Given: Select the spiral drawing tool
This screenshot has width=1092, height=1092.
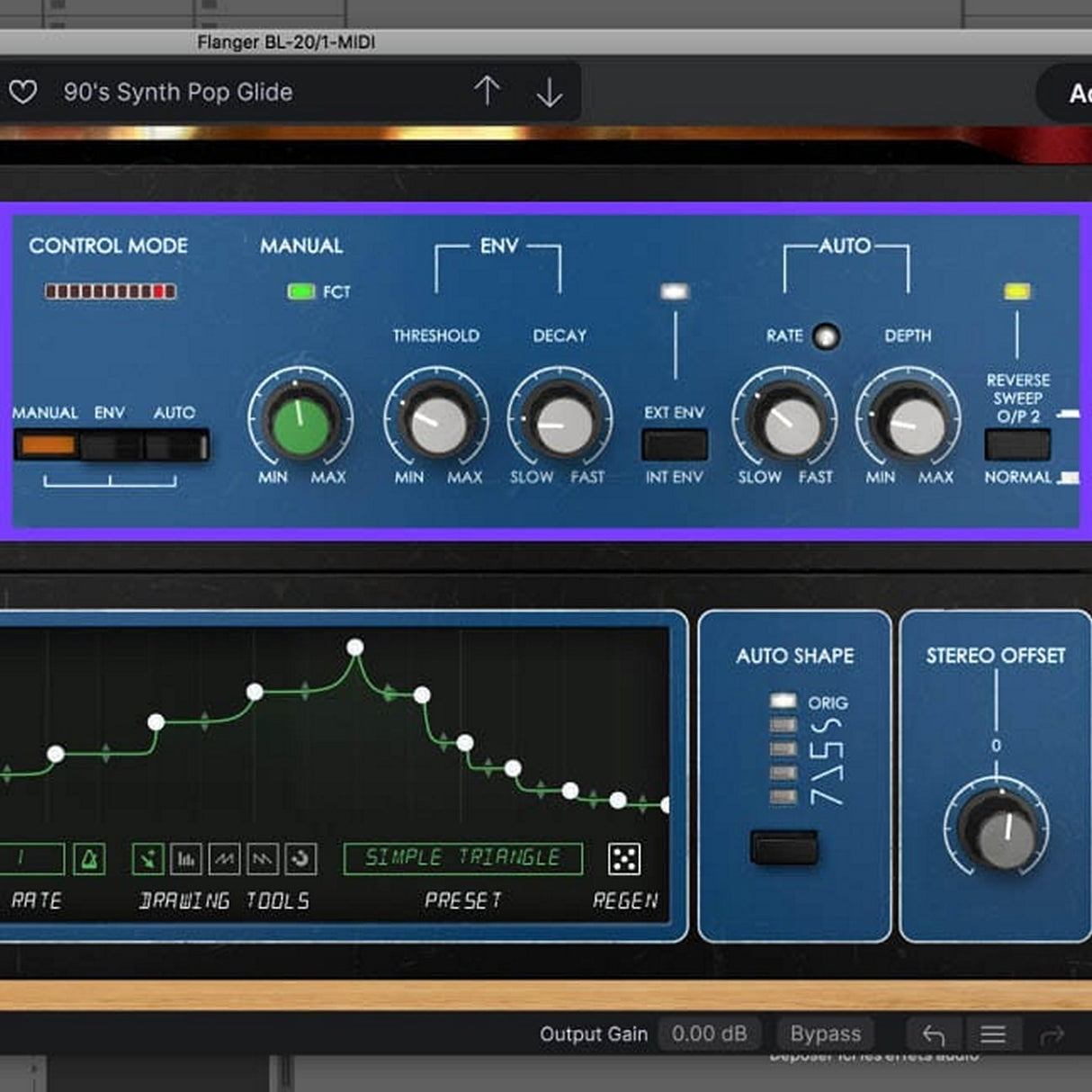Looking at the screenshot, I should (301, 860).
